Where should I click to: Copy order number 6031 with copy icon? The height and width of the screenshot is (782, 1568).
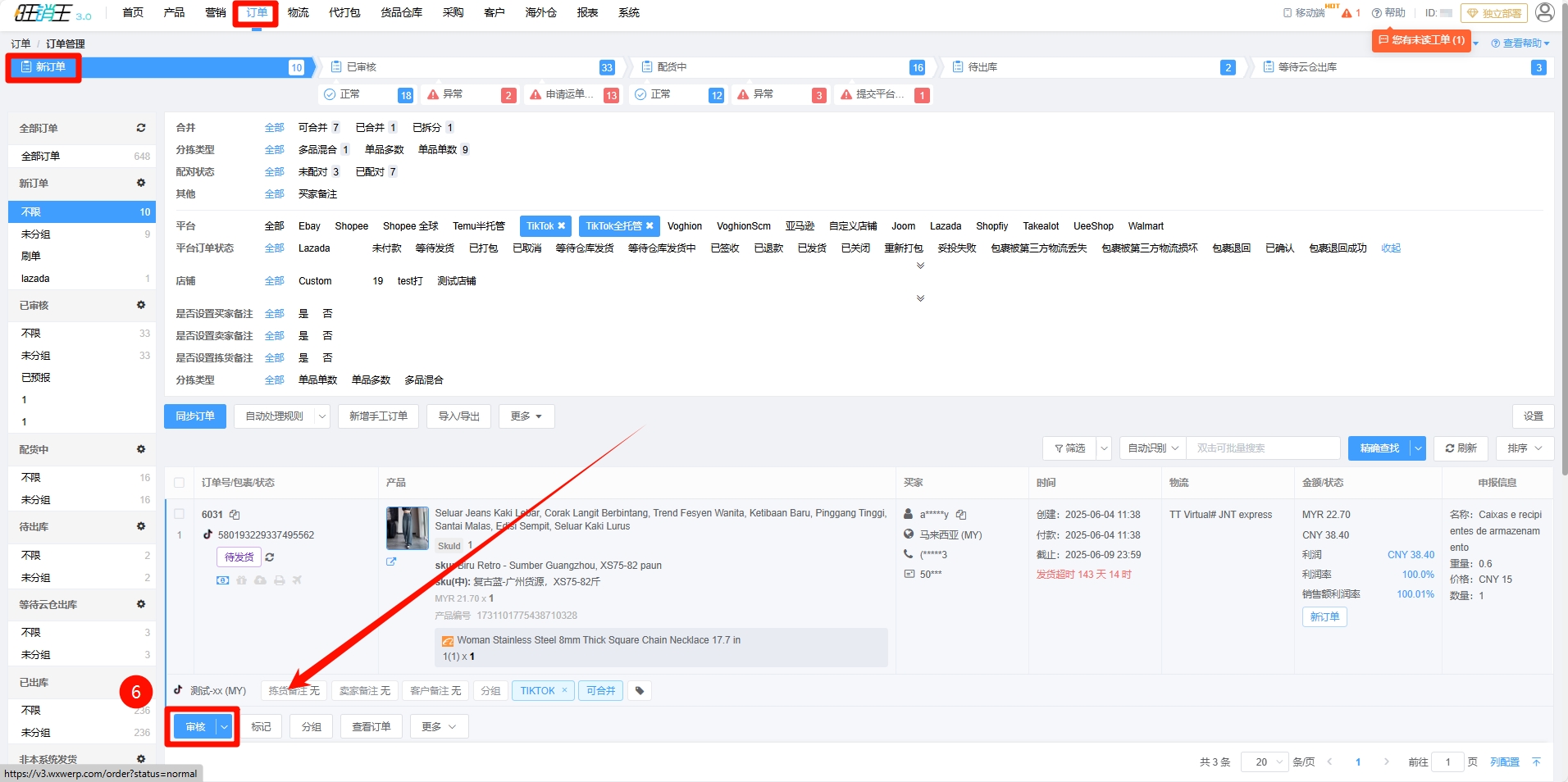(x=235, y=515)
